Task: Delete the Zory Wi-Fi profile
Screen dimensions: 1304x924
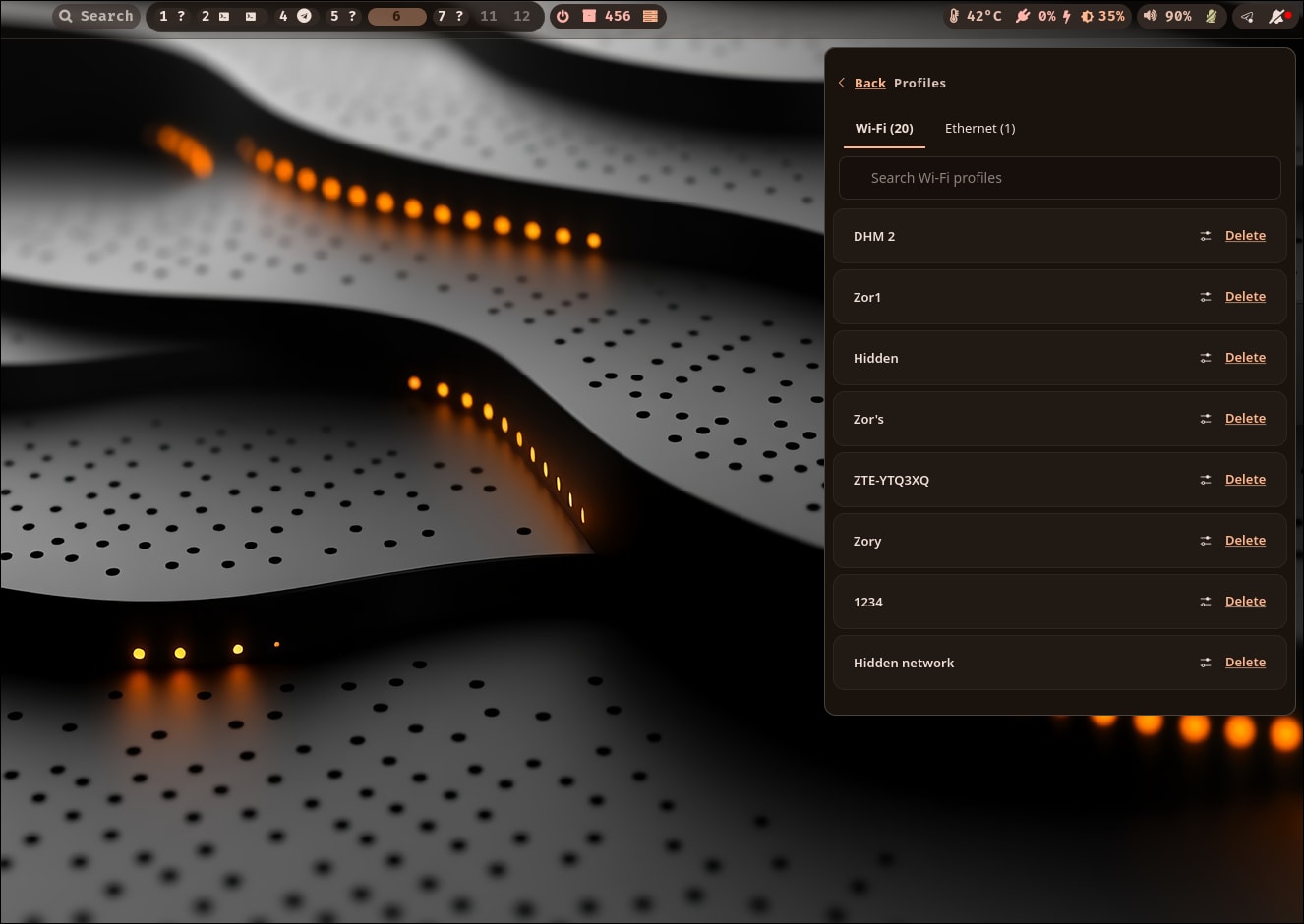Action: [1245, 541]
